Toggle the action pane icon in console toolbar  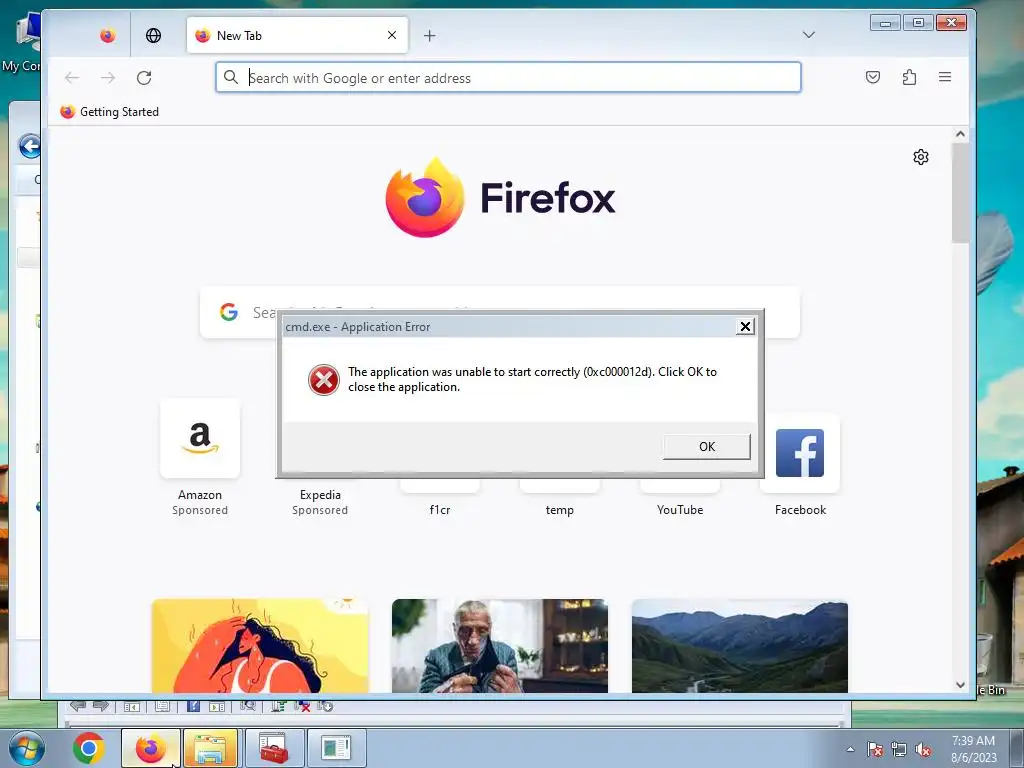click(217, 707)
